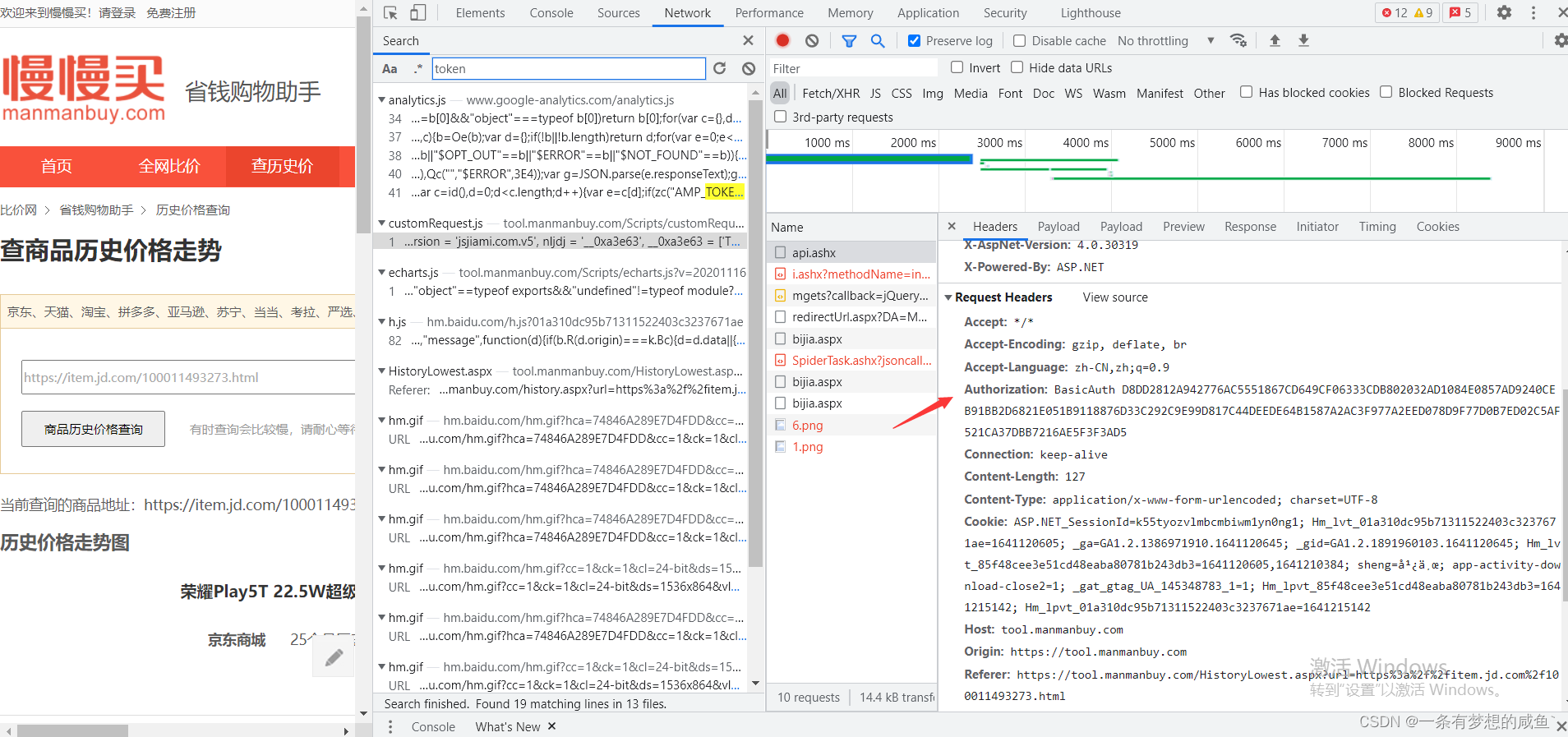Open 全网比价 navigation link
The height and width of the screenshot is (737, 1568).
click(x=169, y=167)
